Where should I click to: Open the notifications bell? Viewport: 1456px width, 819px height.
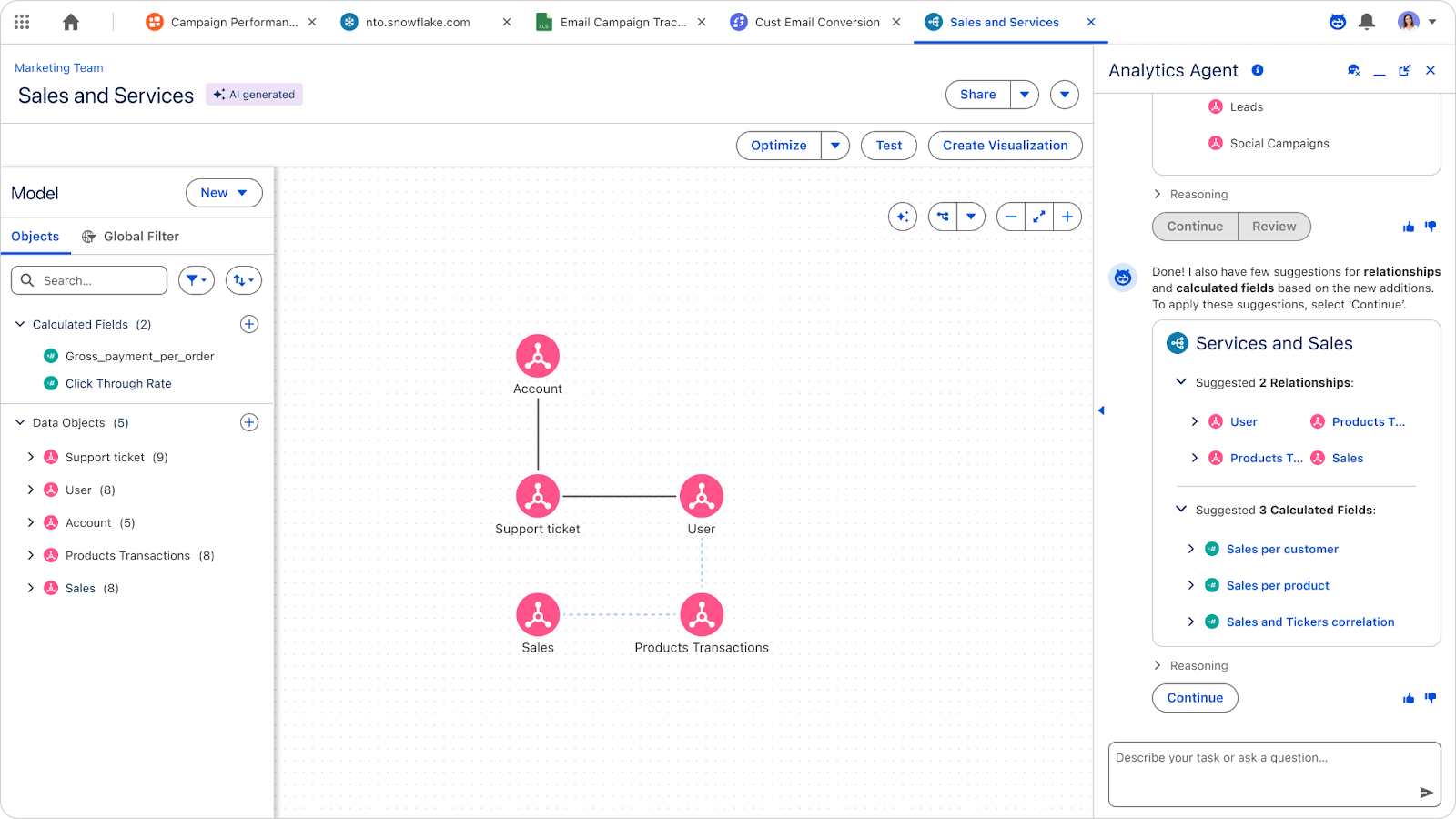[x=1367, y=22]
